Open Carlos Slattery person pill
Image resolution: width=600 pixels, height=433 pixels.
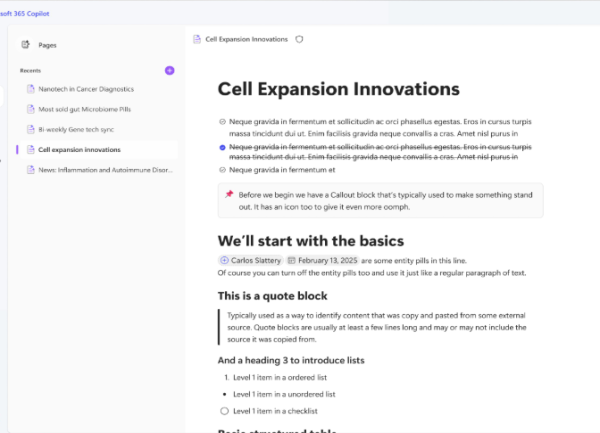[251, 260]
